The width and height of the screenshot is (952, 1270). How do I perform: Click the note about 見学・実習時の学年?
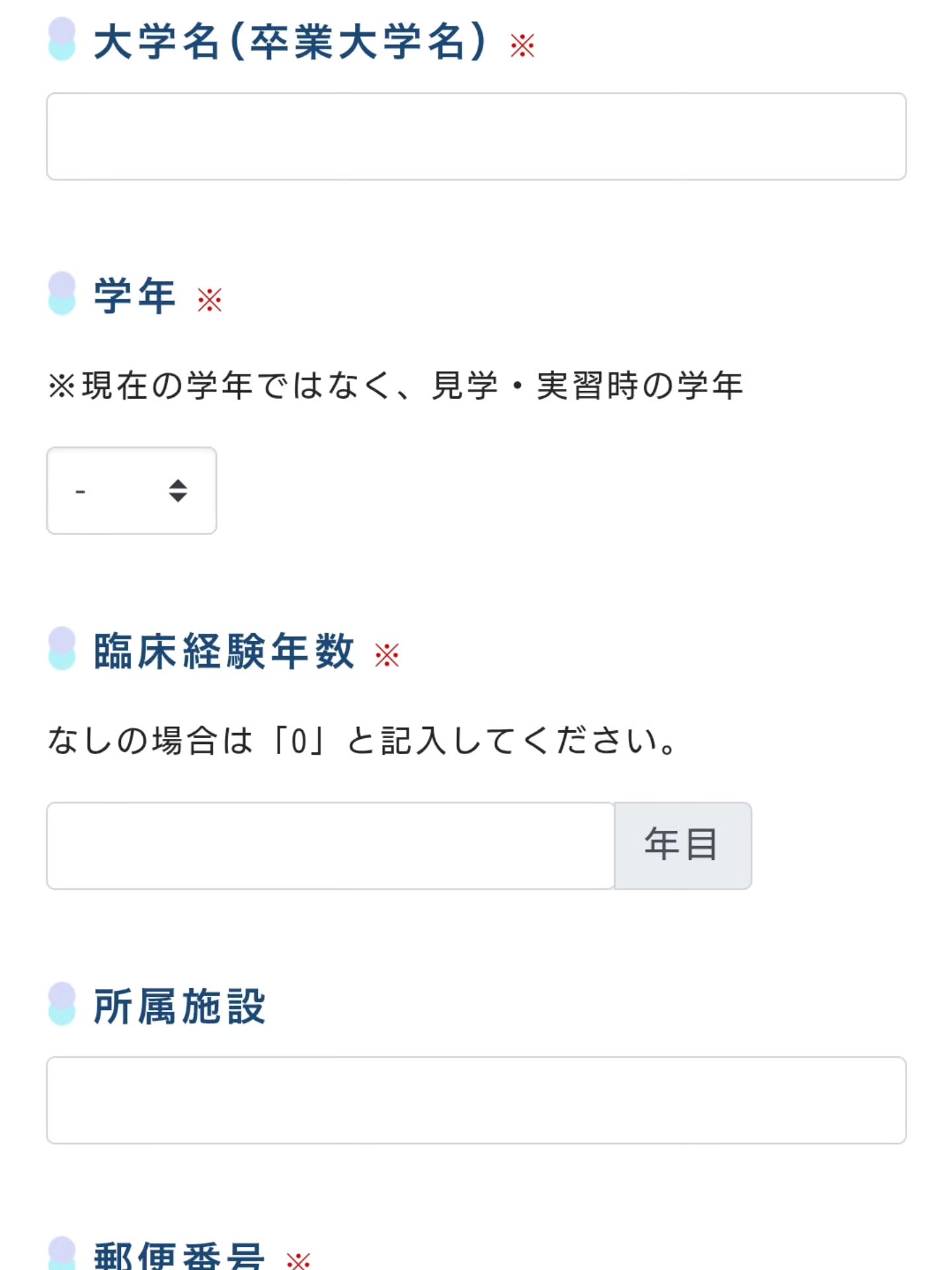pos(395,385)
